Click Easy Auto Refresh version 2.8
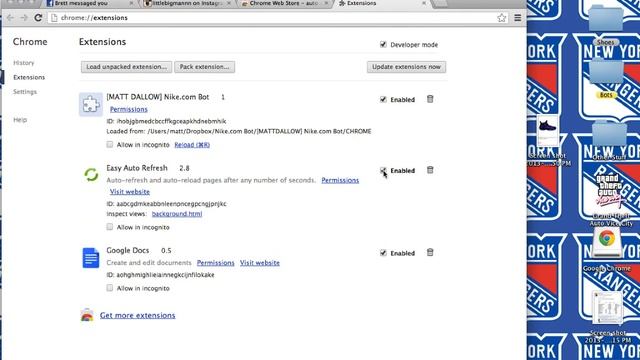Screen dimensions: 640x360 184,168
